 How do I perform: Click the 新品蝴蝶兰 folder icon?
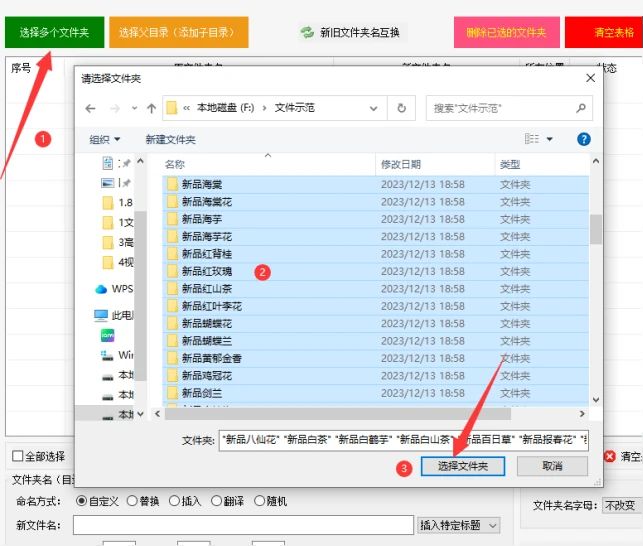(172, 341)
